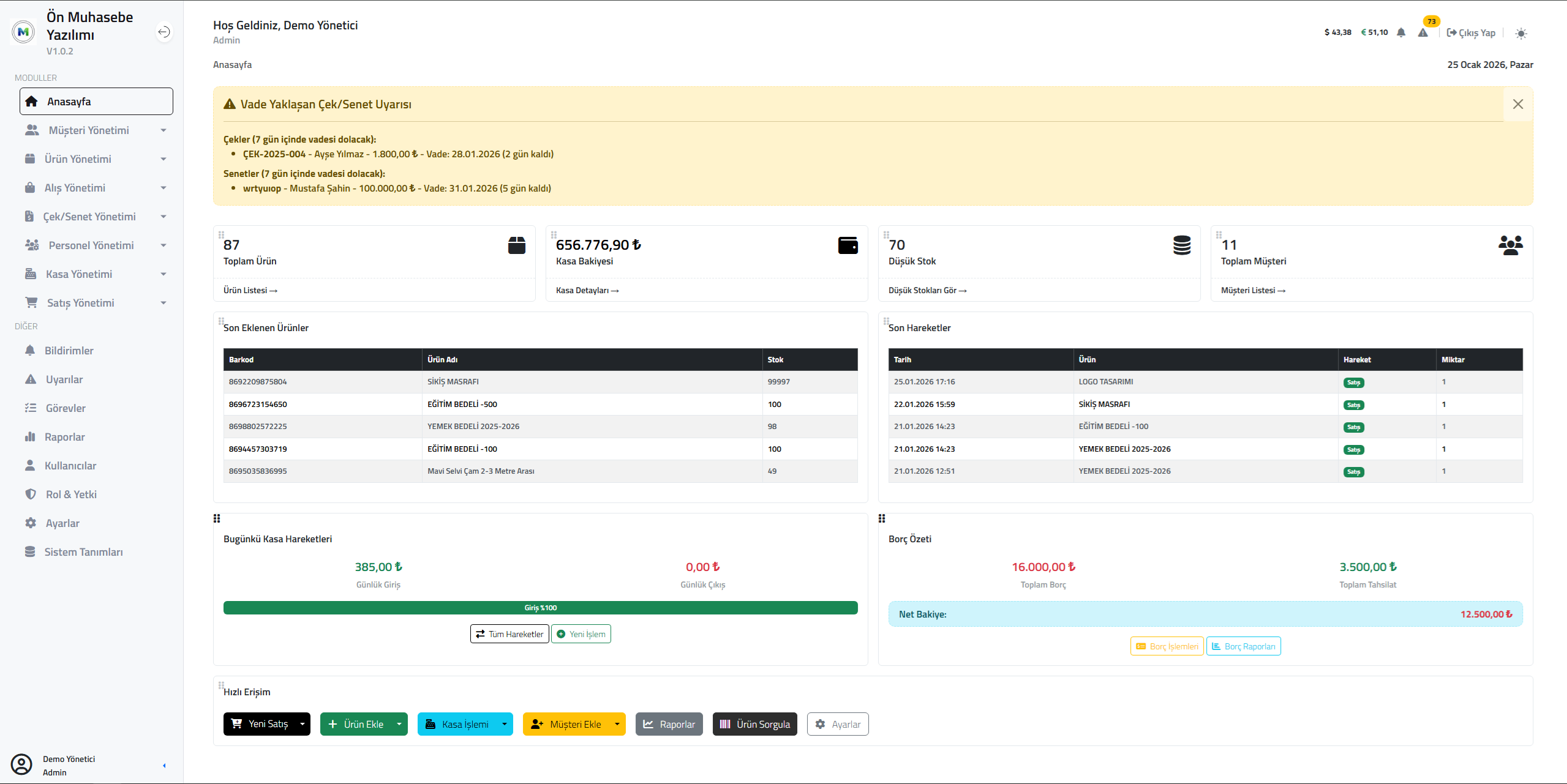Screen dimensions: 1567x784
Task: Follow the Düşük Stokları Gör link
Action: (927, 291)
